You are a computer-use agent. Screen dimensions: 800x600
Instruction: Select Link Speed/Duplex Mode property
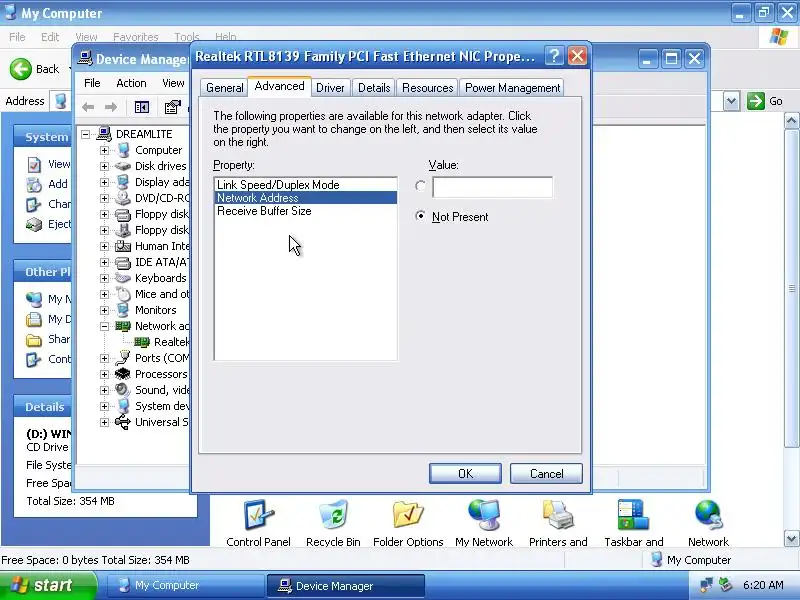coord(306,185)
